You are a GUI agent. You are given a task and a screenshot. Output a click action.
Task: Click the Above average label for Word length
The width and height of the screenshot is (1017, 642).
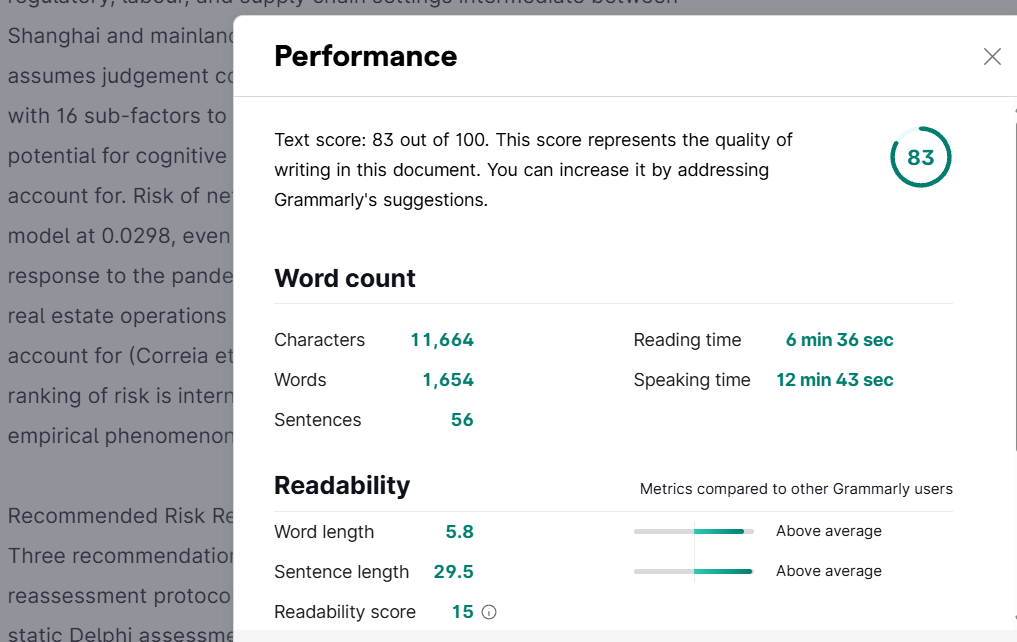click(828, 531)
